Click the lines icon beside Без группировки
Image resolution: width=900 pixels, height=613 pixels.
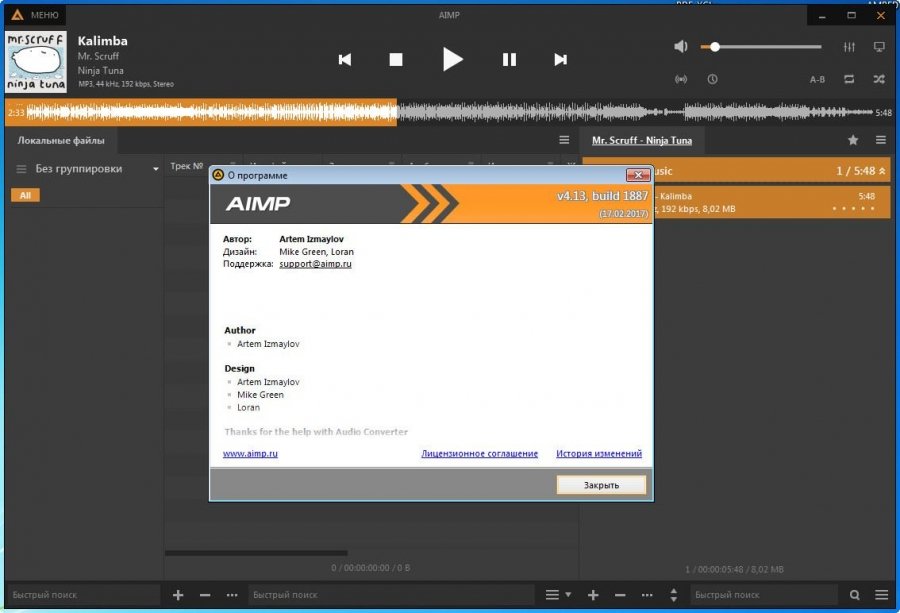point(21,169)
